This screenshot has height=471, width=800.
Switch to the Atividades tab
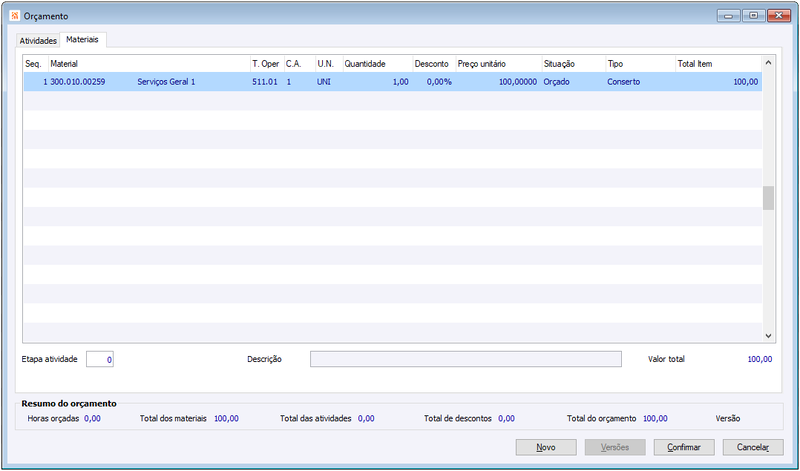tap(38, 41)
